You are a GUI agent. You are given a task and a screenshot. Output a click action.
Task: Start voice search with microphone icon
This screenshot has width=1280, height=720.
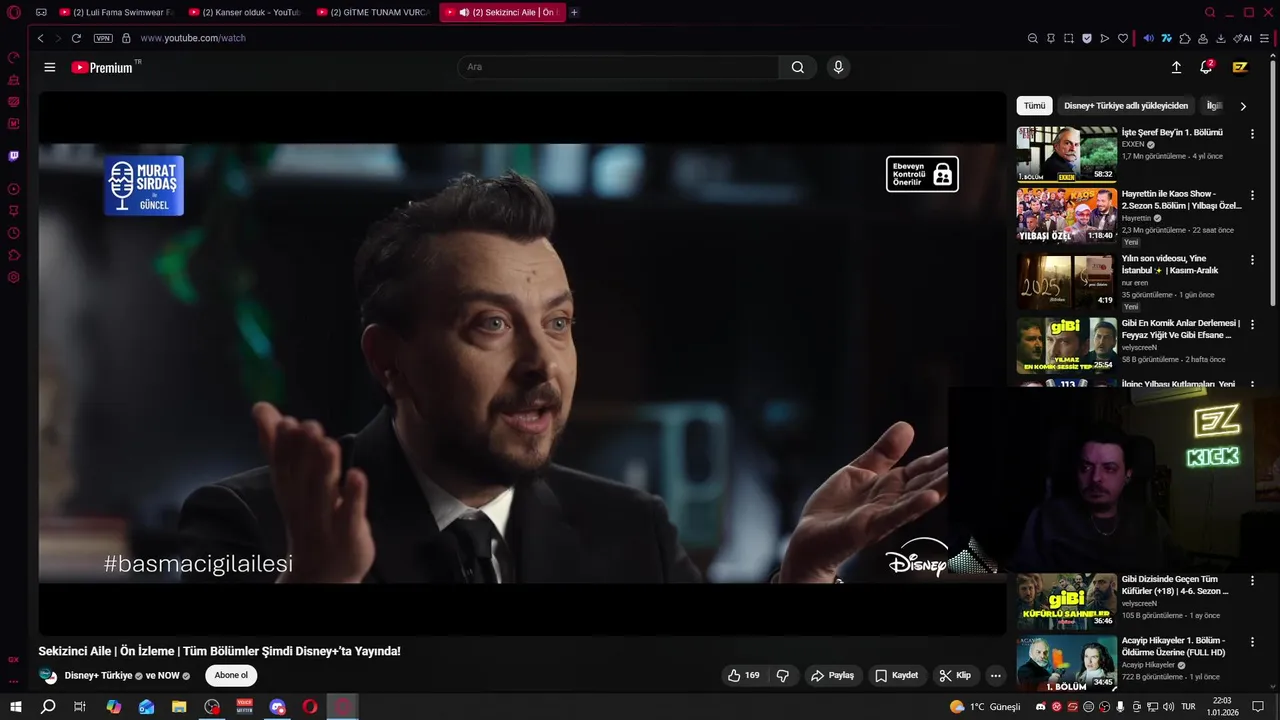tap(838, 67)
